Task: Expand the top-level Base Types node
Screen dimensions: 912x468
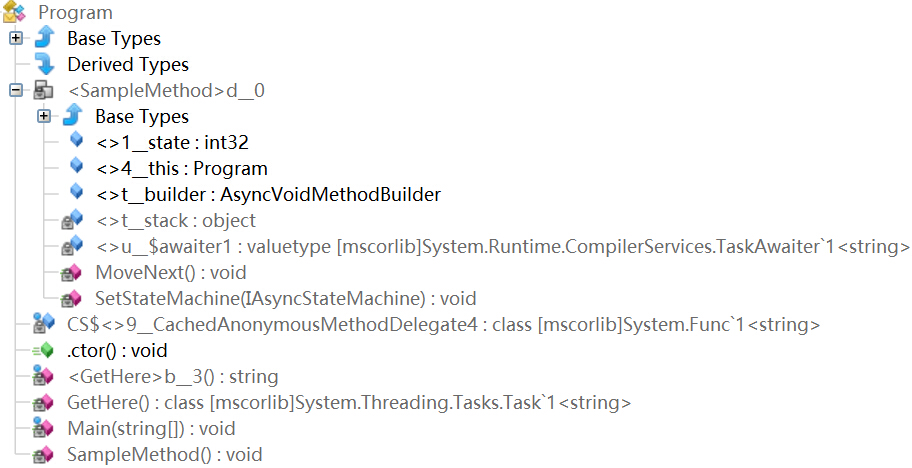Action: (x=16, y=38)
